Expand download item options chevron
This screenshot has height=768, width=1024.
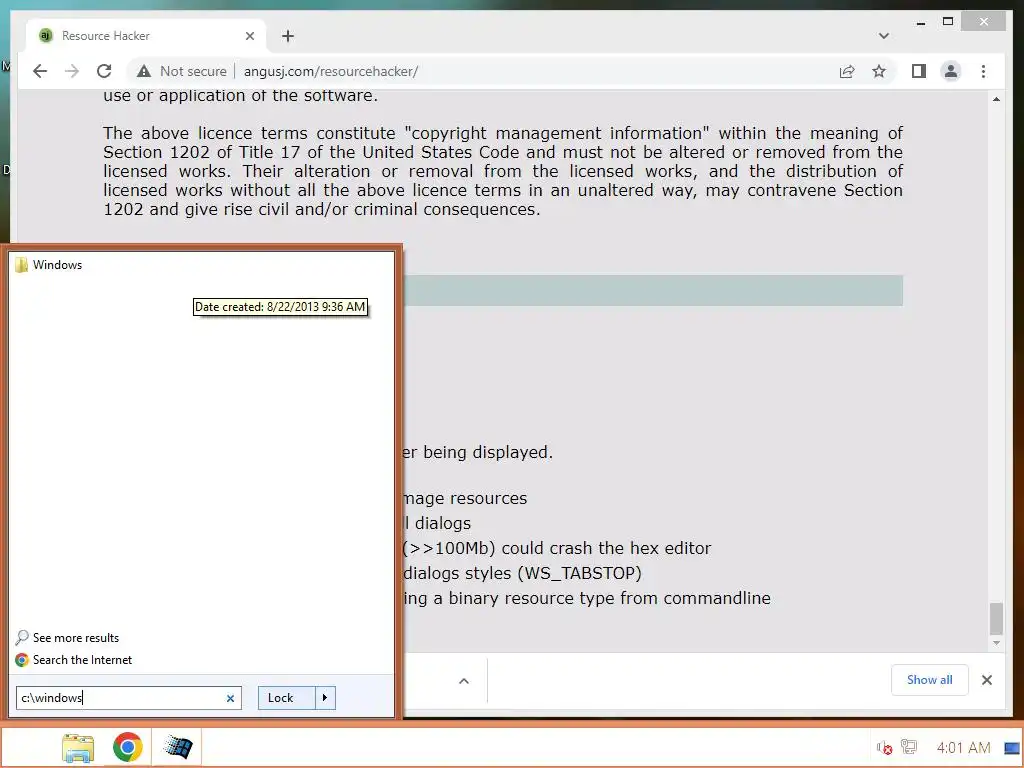pos(464,681)
